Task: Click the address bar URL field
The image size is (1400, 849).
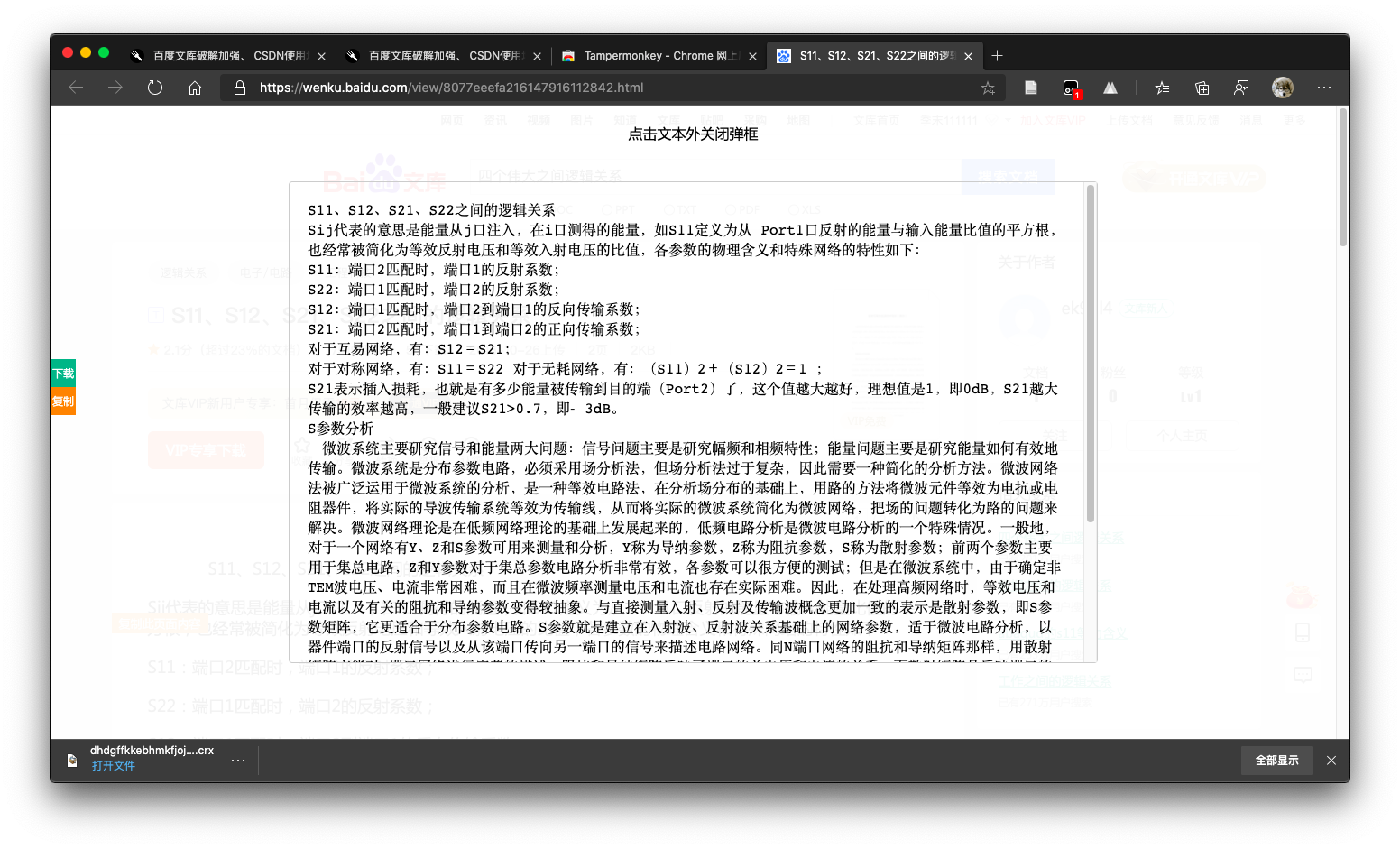Action: [613, 88]
